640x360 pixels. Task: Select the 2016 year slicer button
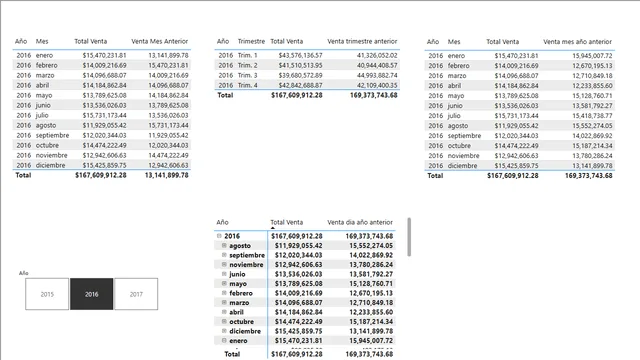(x=91, y=294)
